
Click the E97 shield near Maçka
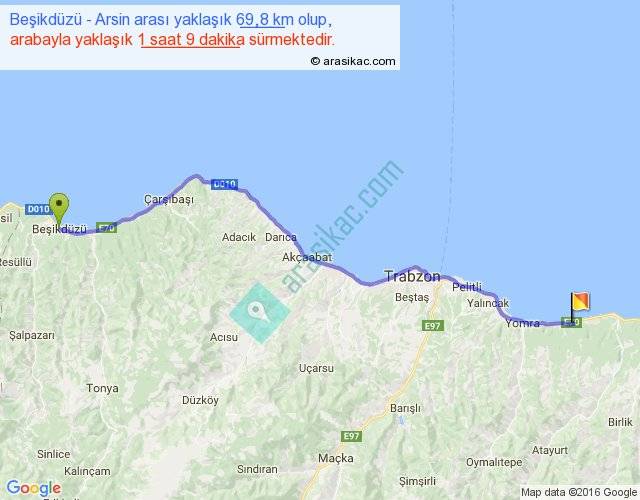pyautogui.click(x=352, y=436)
